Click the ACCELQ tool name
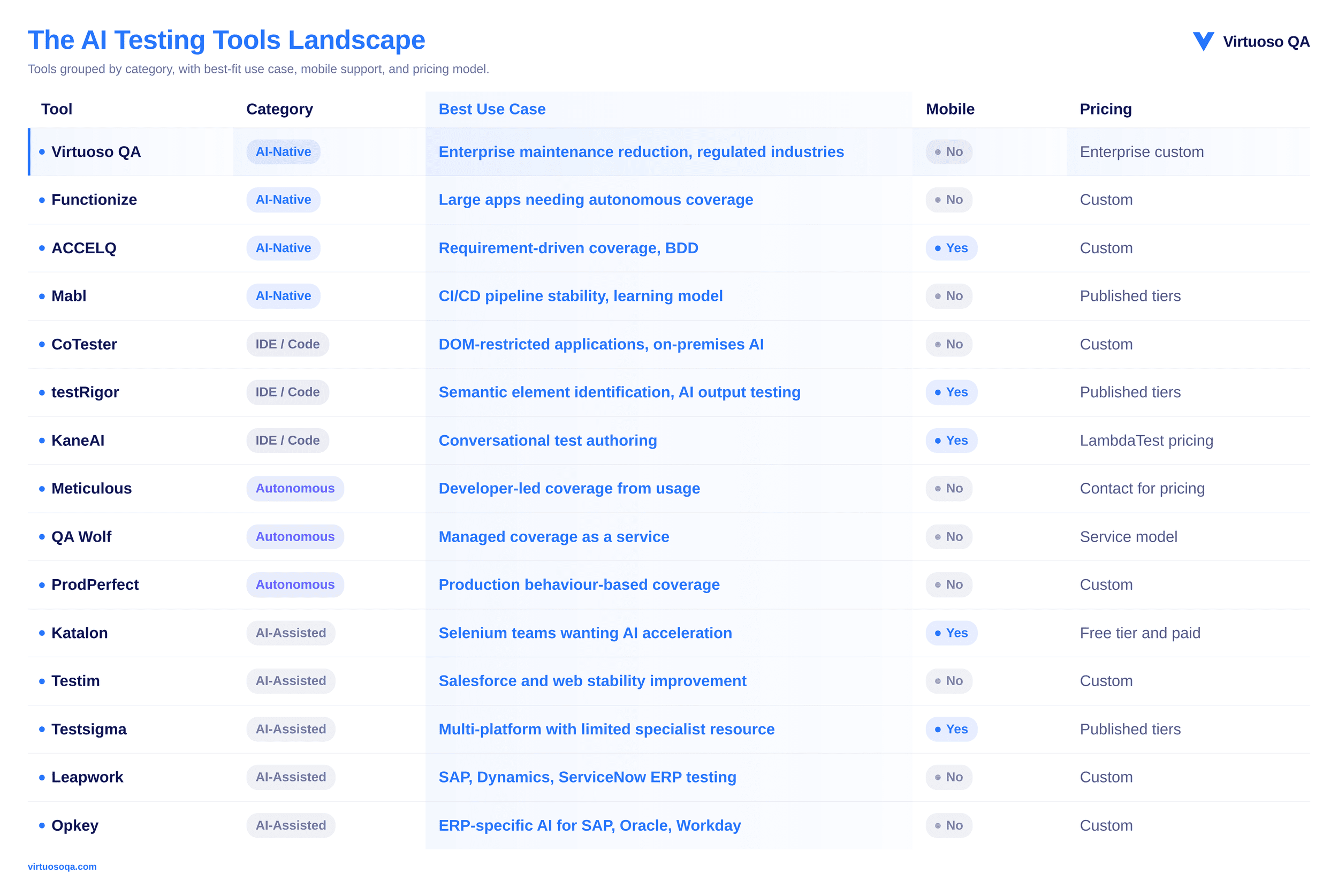1338x896 pixels. click(84, 248)
